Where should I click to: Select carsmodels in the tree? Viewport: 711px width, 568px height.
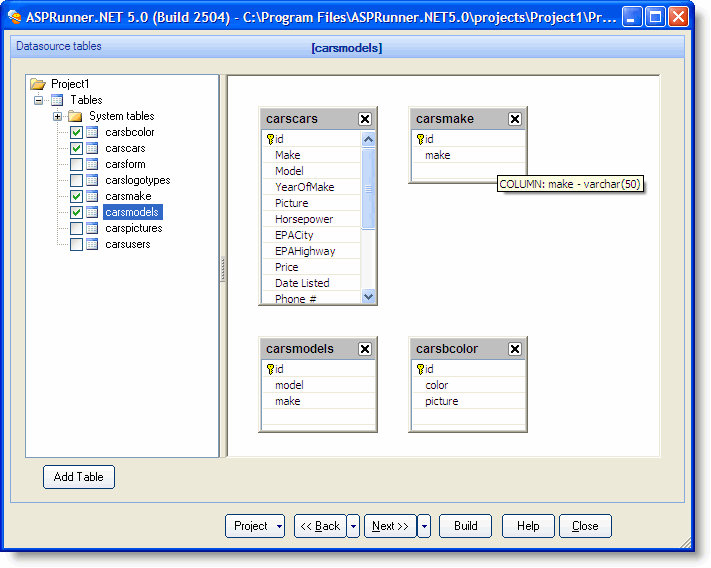click(132, 212)
